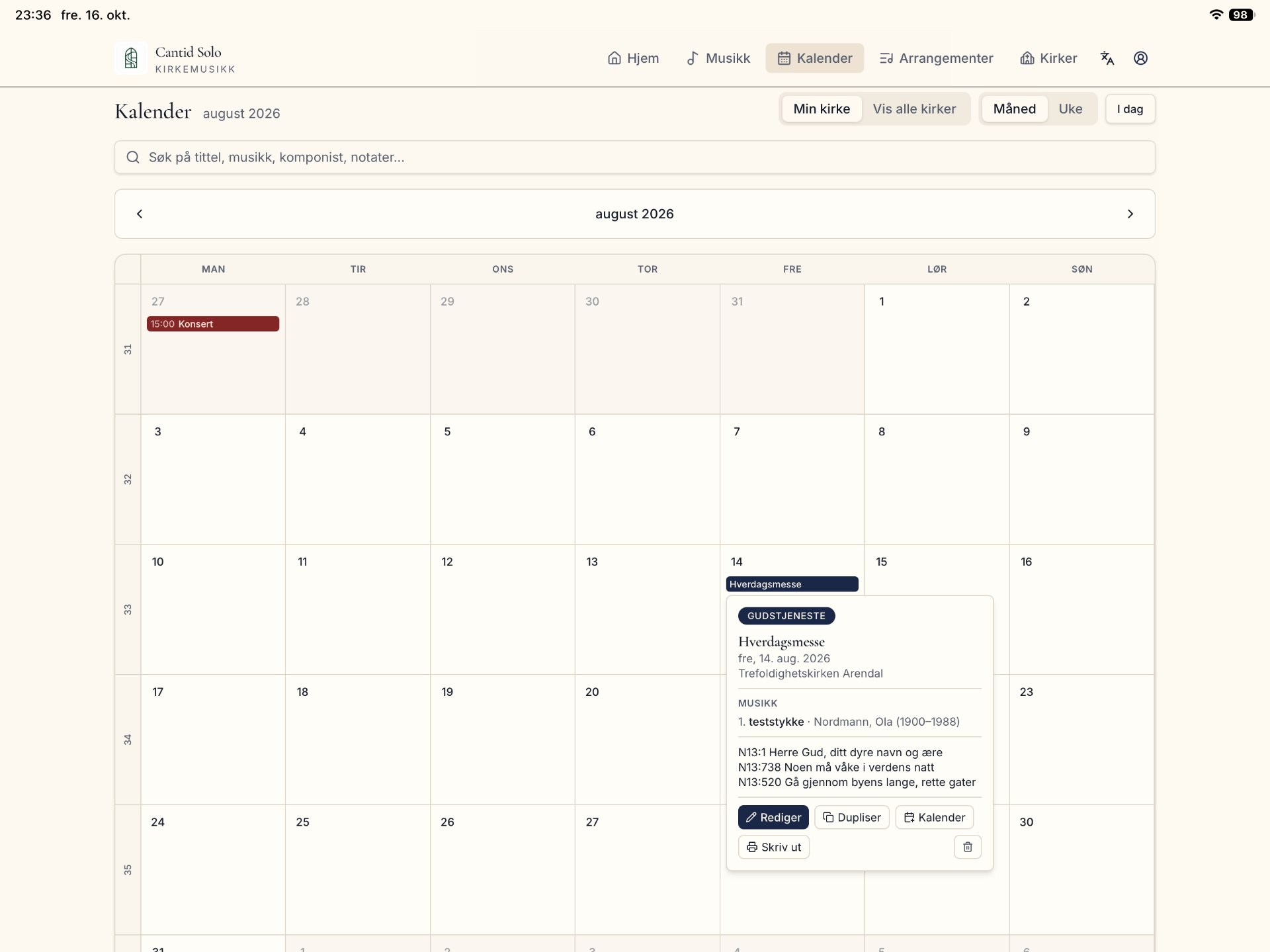
Task: Go to Arrangementer
Action: coord(936,58)
